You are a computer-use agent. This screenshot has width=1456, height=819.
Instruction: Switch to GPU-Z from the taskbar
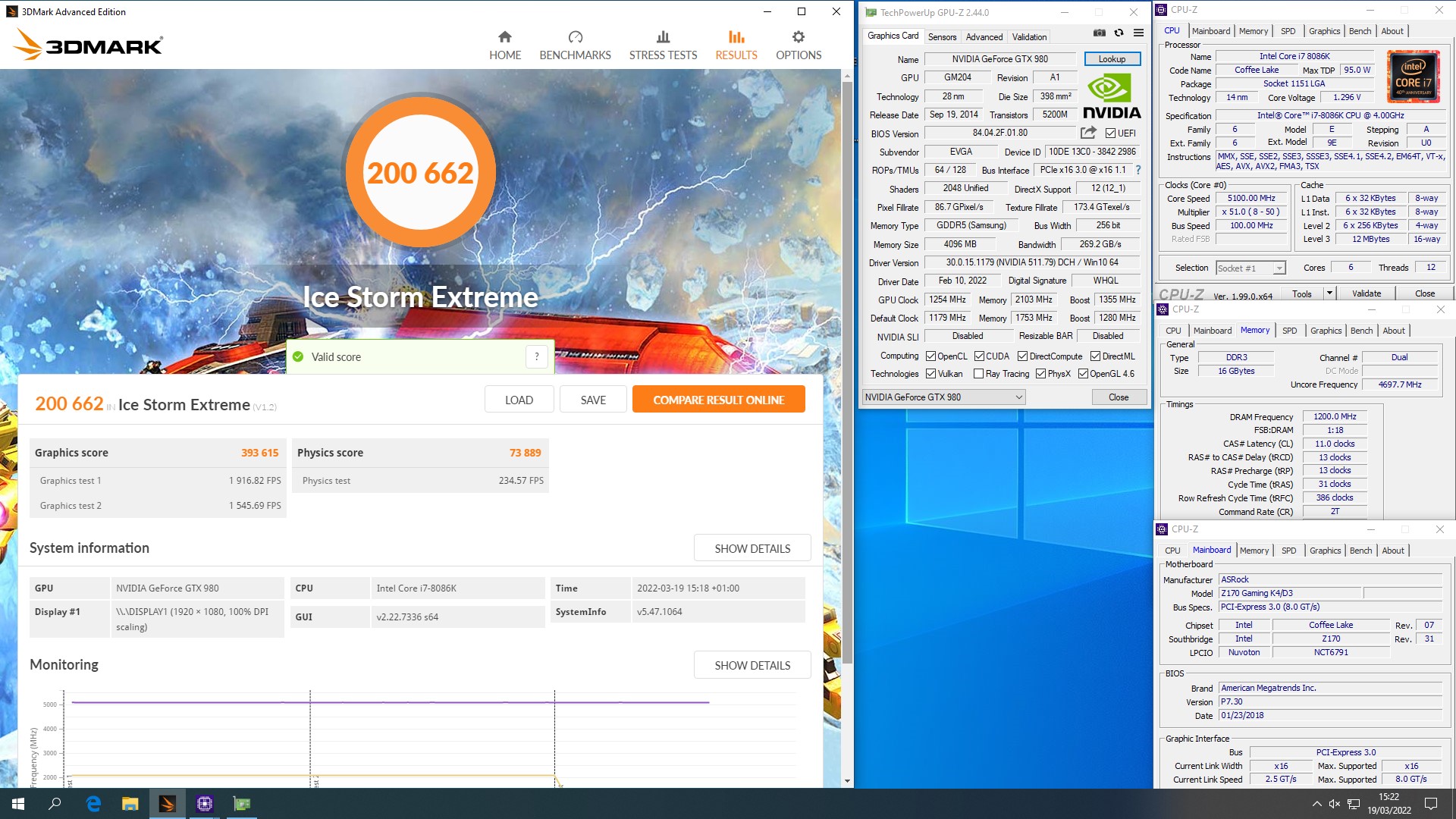[242, 804]
